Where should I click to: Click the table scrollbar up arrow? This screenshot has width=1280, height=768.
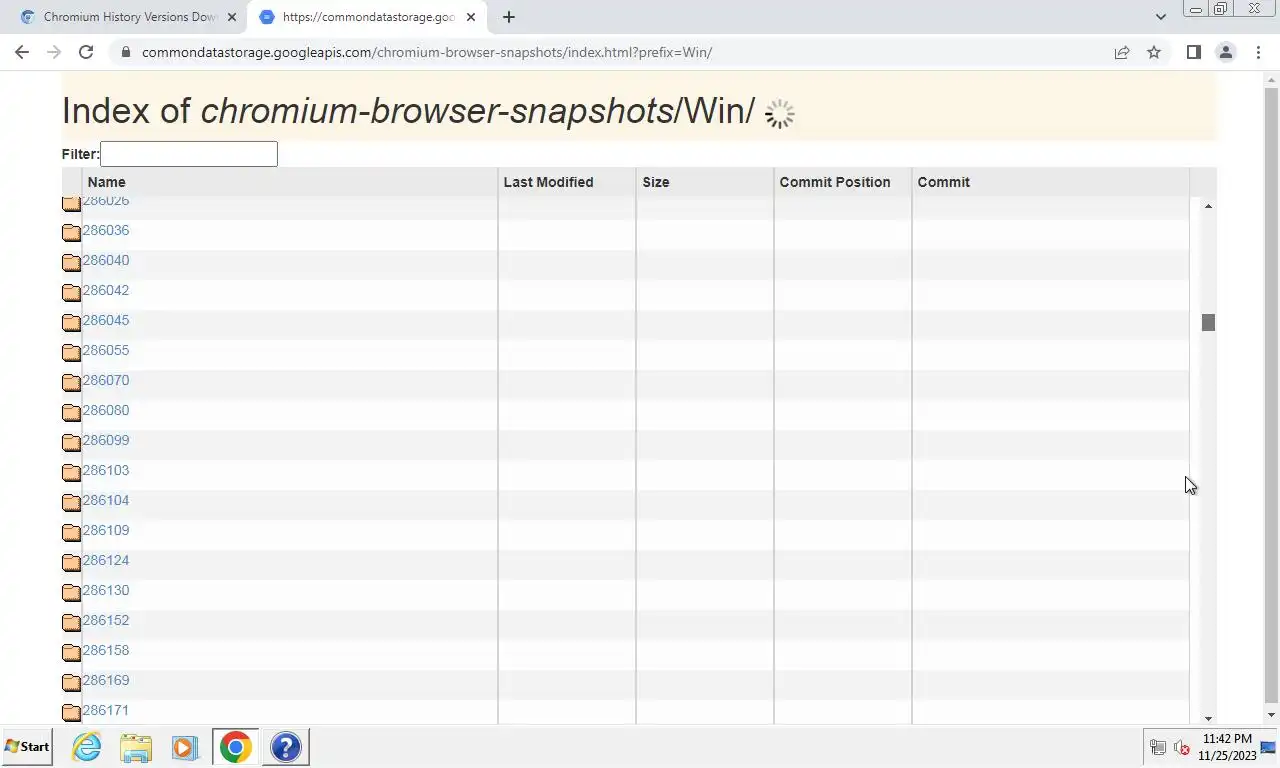point(1208,206)
